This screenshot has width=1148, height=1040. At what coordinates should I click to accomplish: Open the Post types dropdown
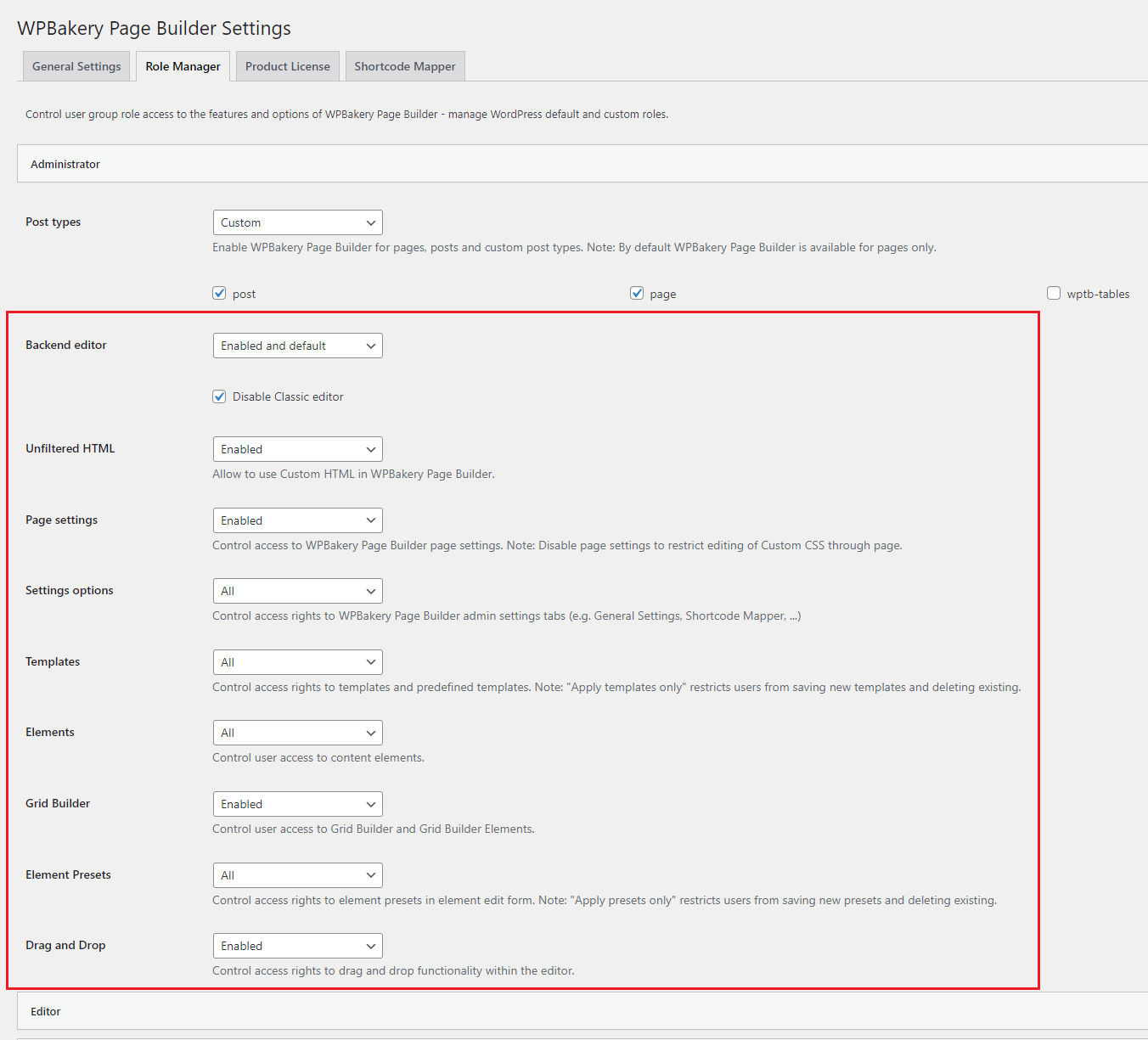[297, 222]
